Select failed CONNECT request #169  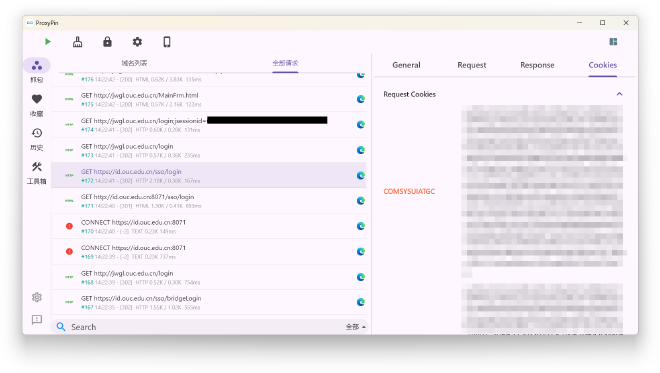209,252
